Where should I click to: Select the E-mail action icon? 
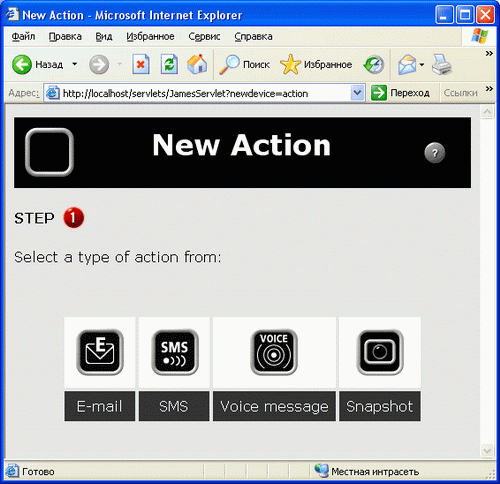pyautogui.click(x=100, y=352)
